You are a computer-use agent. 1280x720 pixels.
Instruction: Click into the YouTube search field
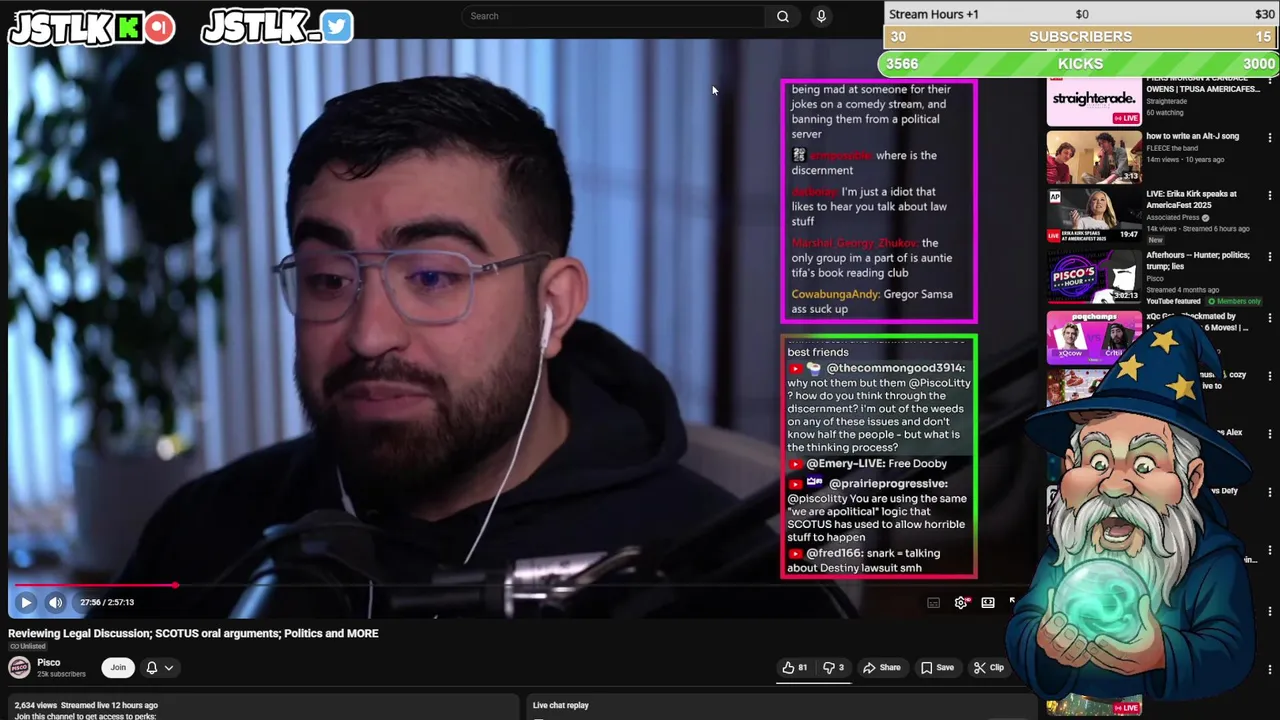pyautogui.click(x=615, y=16)
